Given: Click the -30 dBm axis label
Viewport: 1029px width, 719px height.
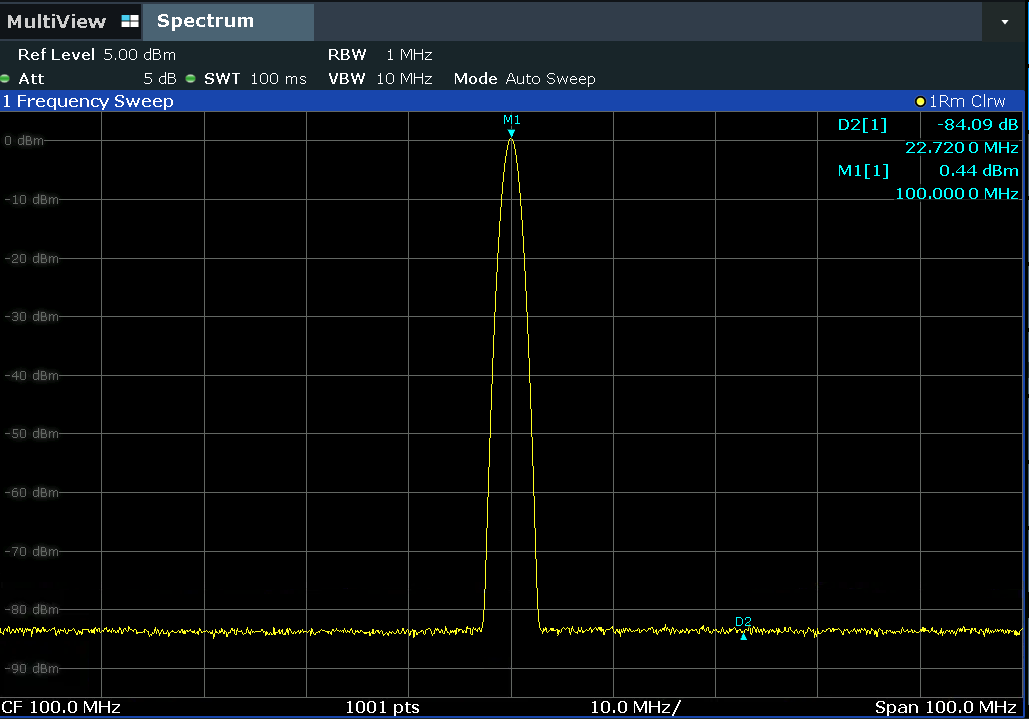Looking at the screenshot, I should 31,317.
